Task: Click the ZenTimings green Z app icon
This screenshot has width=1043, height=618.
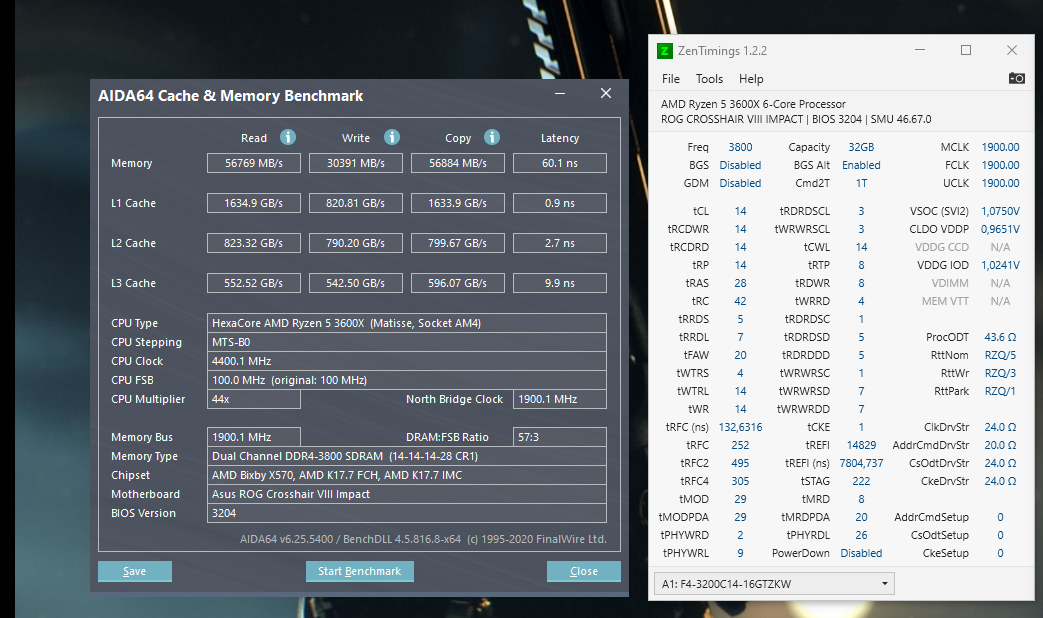Action: point(665,51)
